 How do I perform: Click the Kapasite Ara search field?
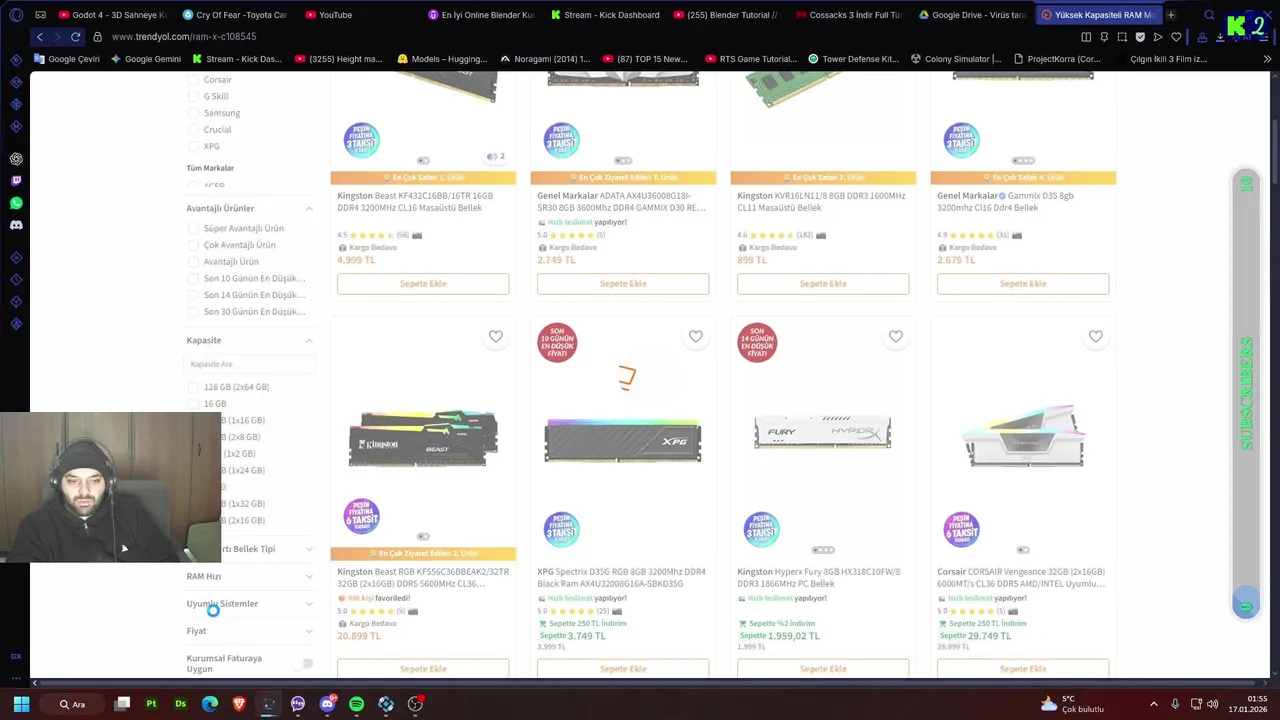click(x=250, y=364)
